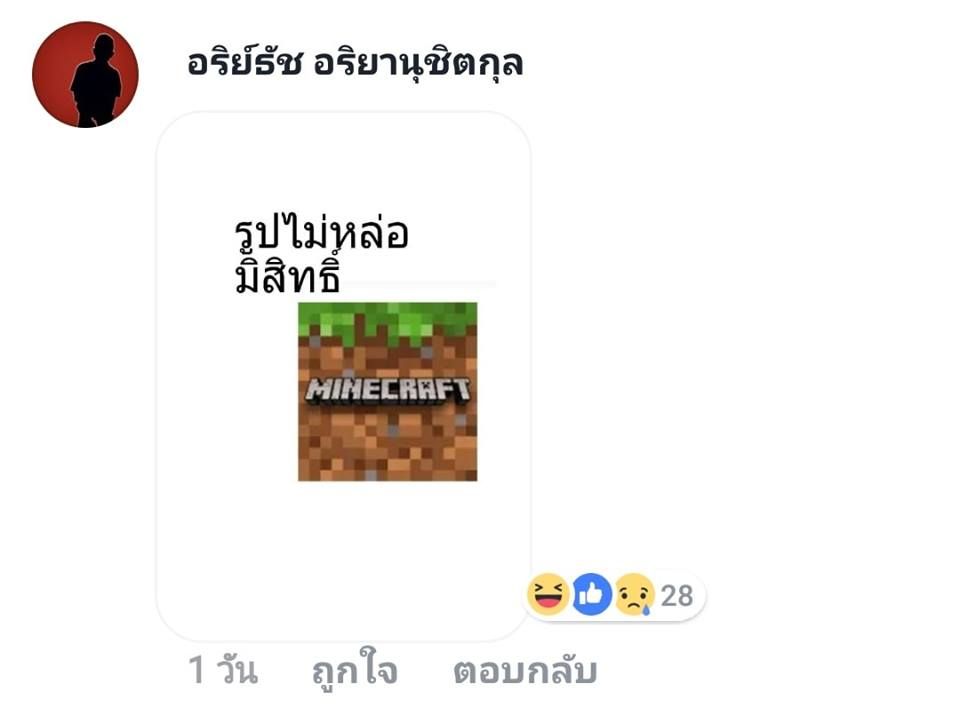The image size is (960, 716).
Task: Open the white comment image bubble
Action: coord(343,376)
